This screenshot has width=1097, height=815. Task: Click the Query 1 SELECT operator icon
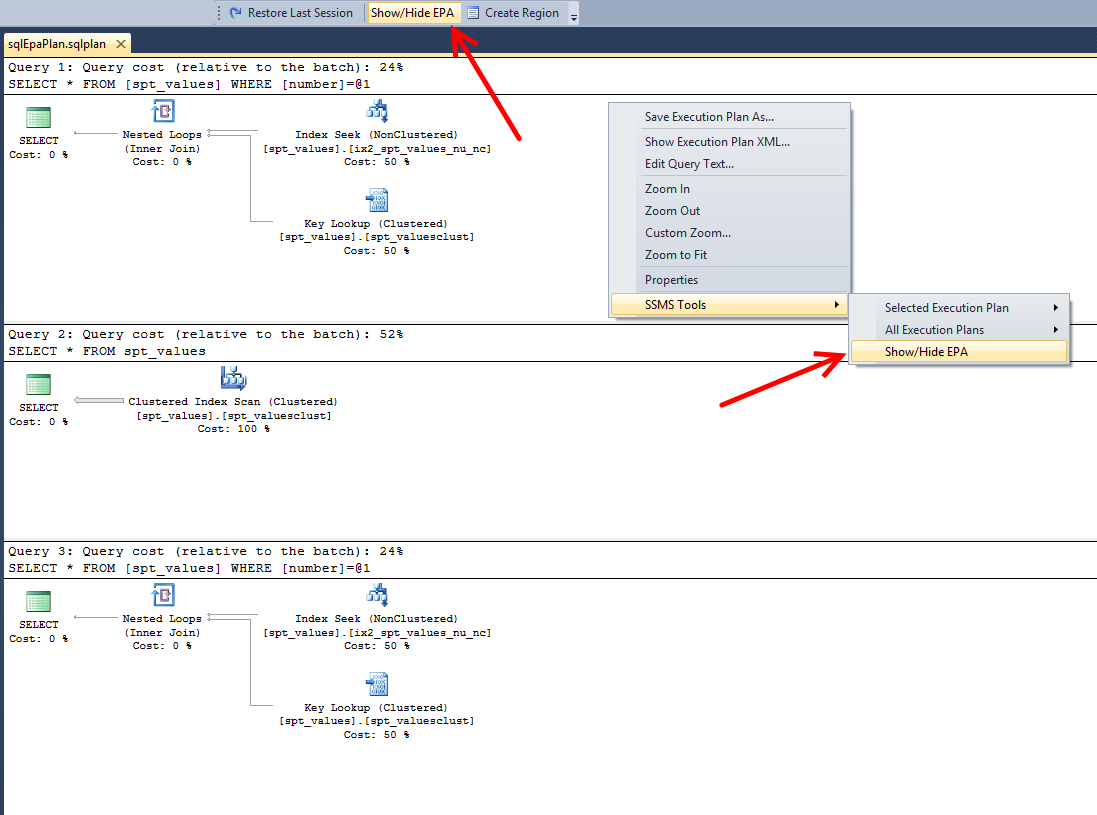(39, 117)
